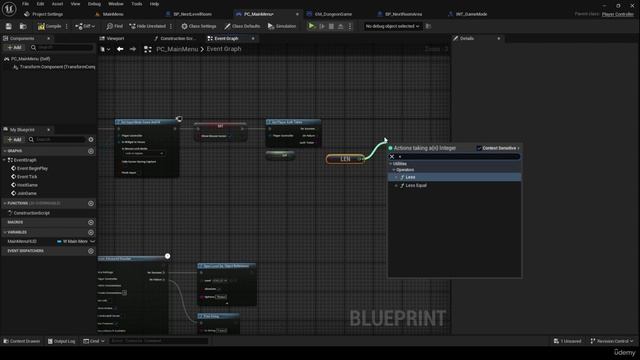Open play mode options three-dot menu
Image resolution: width=640 pixels, height=360 pixels.
click(x=350, y=26)
